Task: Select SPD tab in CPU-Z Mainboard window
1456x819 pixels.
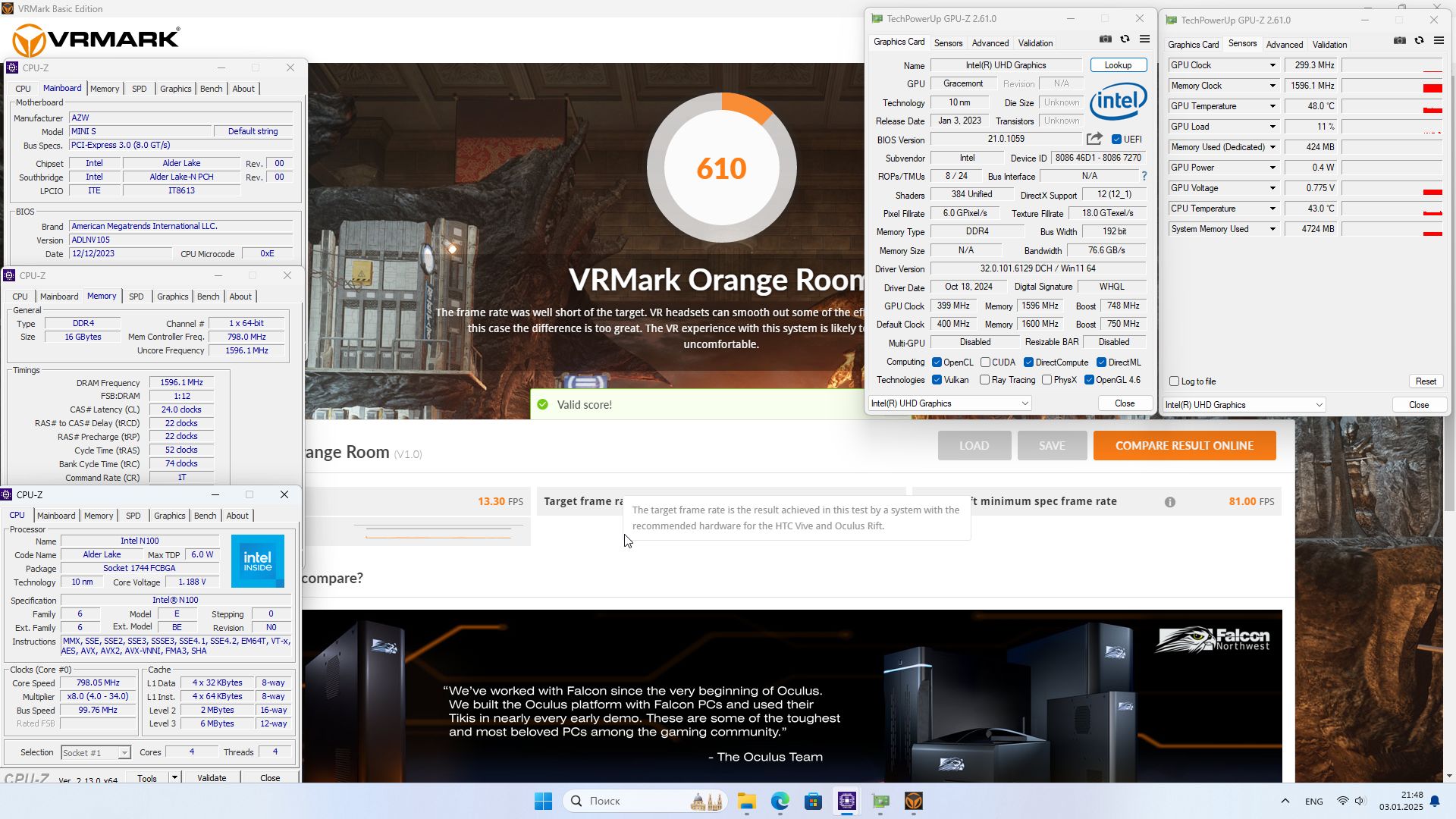Action: coord(140,89)
